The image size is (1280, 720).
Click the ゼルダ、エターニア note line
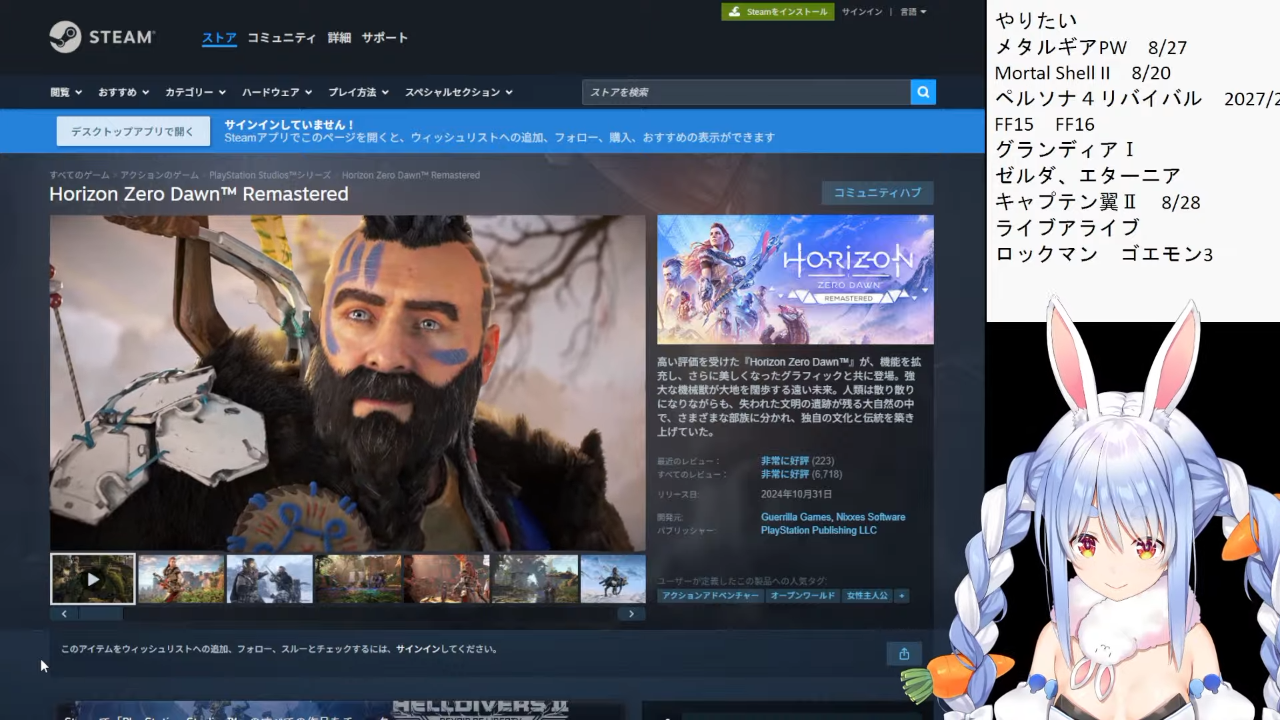1088,176
